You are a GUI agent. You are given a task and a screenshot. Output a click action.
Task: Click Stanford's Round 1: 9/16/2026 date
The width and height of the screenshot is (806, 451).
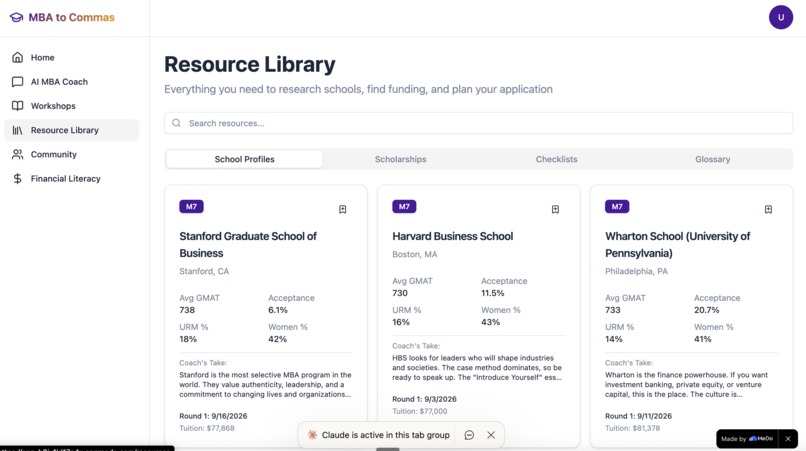[x=213, y=416]
